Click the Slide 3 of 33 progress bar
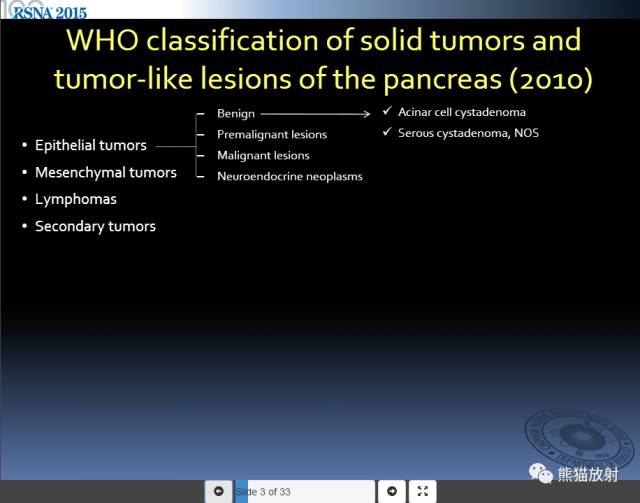Viewport: 640px width, 503px height. pos(304,492)
